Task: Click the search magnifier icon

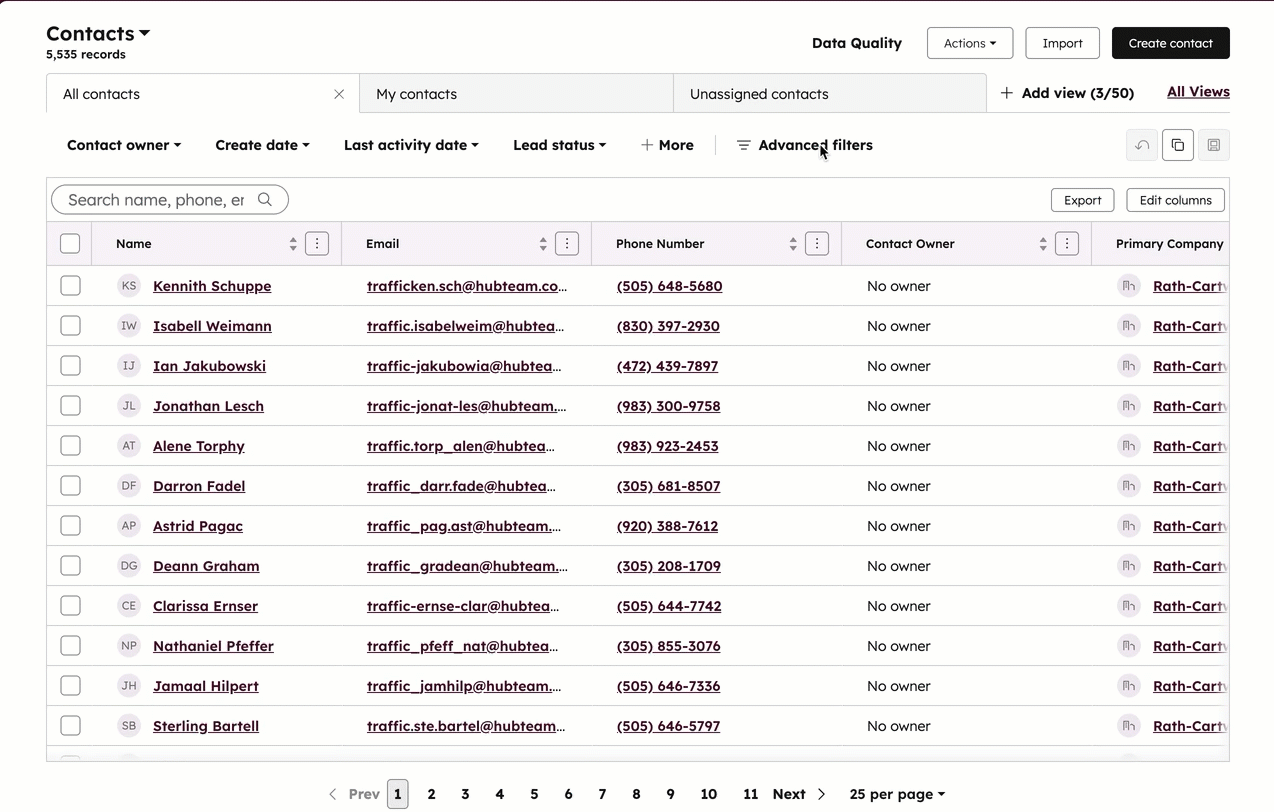Action: click(265, 200)
